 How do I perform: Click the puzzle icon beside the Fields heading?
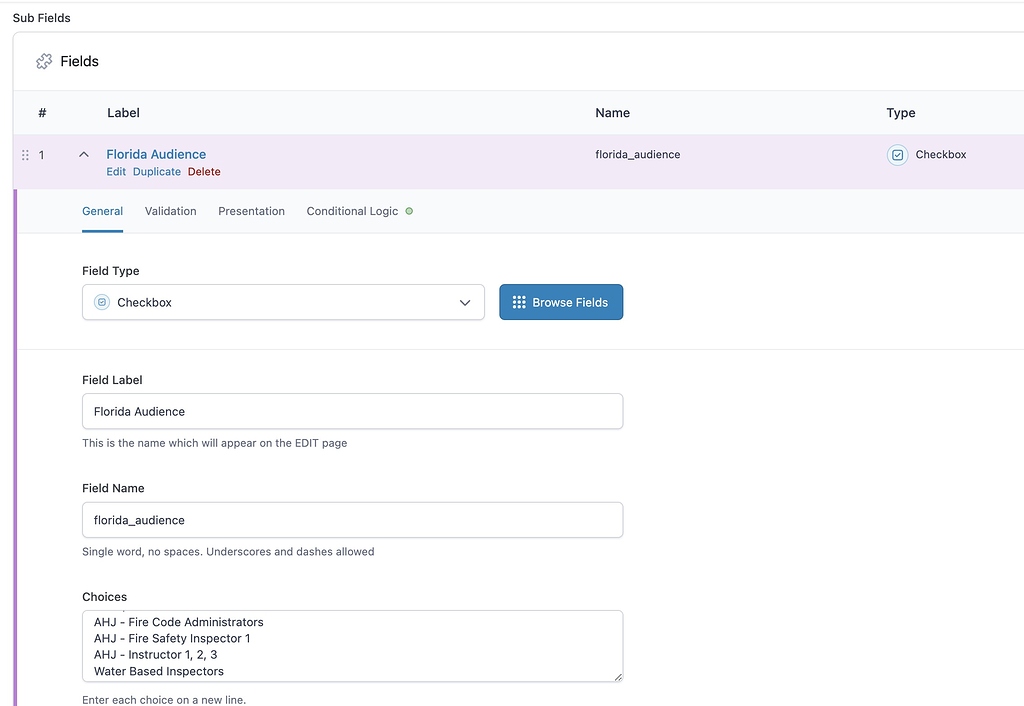coord(44,61)
